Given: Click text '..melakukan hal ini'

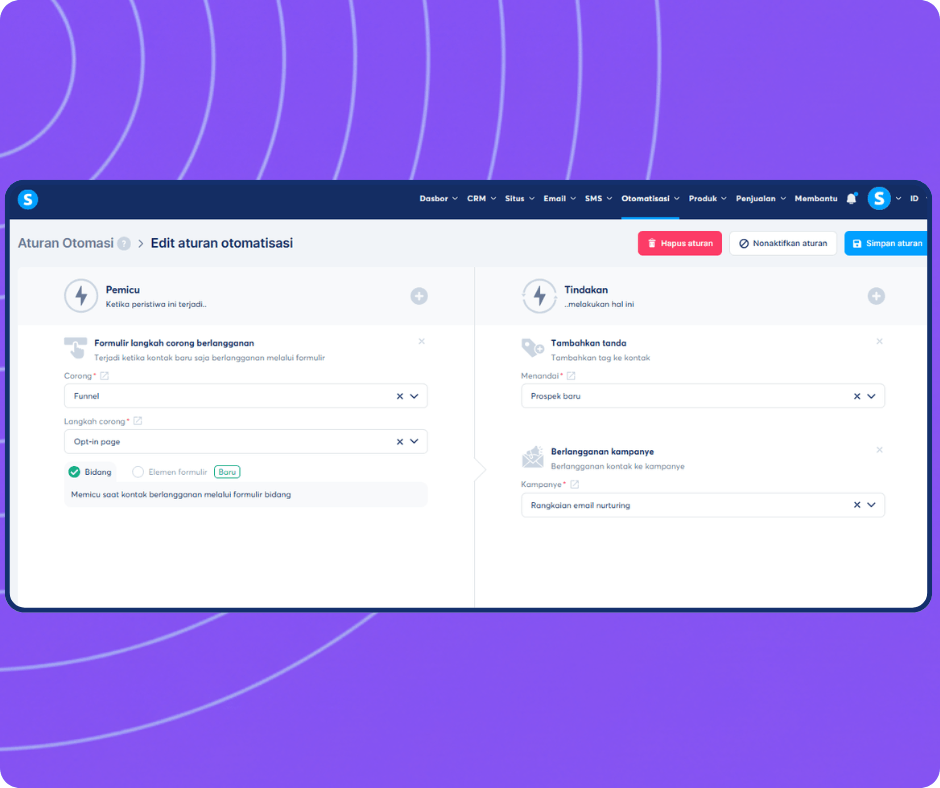Looking at the screenshot, I should [599, 304].
